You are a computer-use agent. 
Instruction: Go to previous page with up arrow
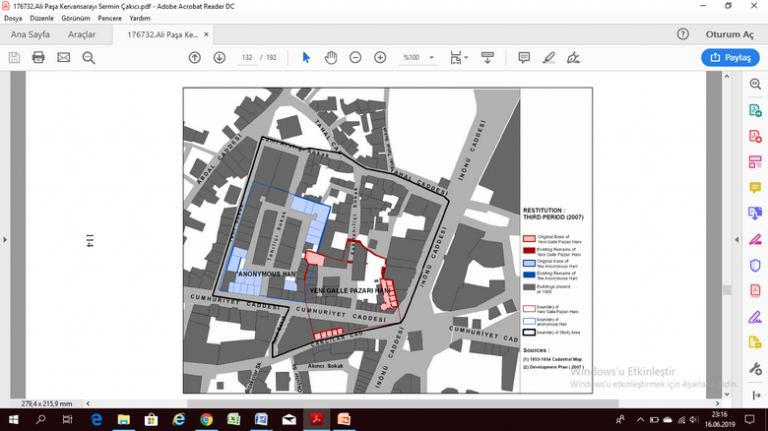195,57
